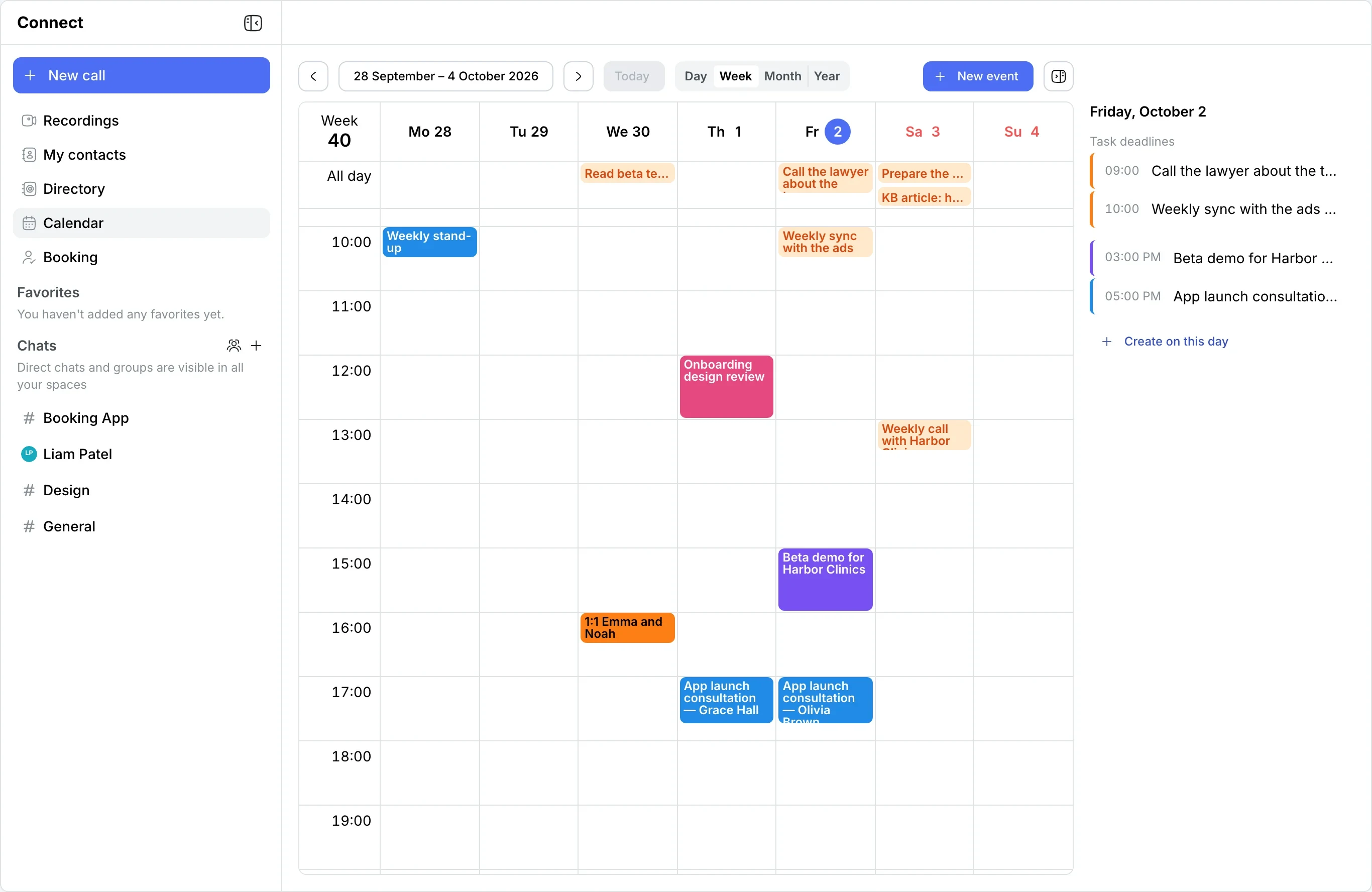Collapse the left sidebar panel icon
1372x892 pixels.
(253, 23)
